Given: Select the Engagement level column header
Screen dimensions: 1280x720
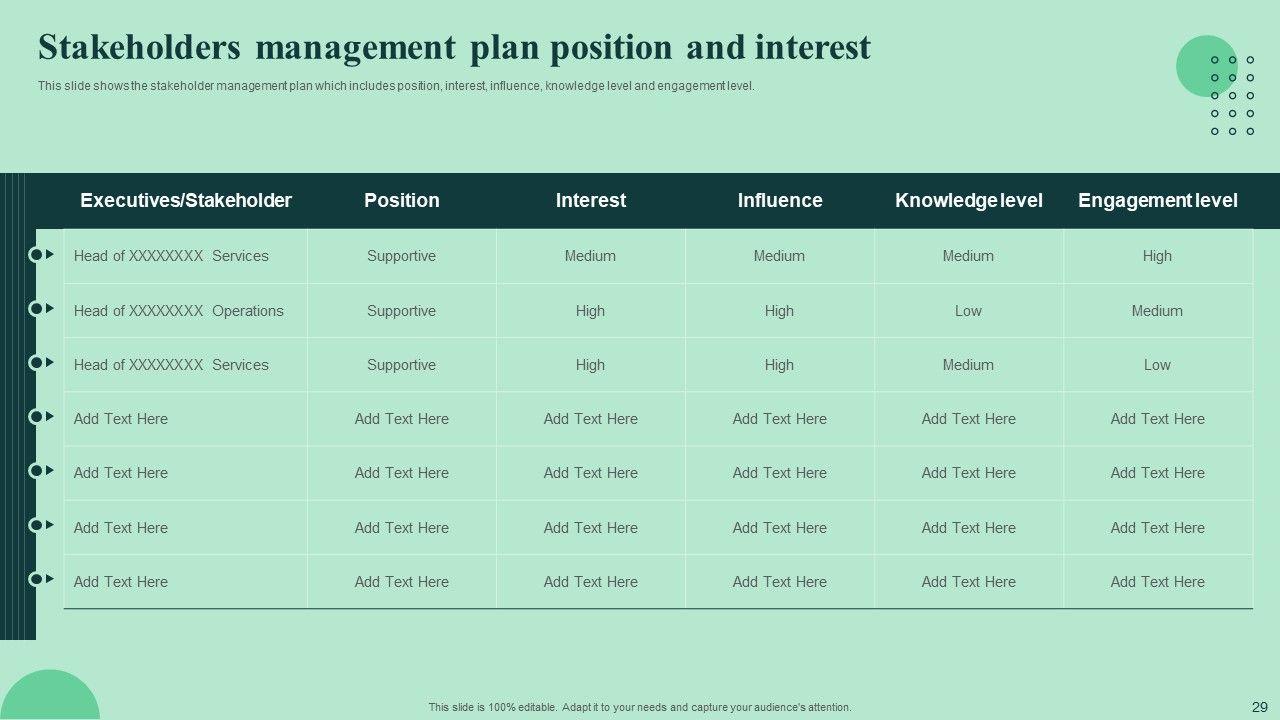Looking at the screenshot, I should [1157, 201].
